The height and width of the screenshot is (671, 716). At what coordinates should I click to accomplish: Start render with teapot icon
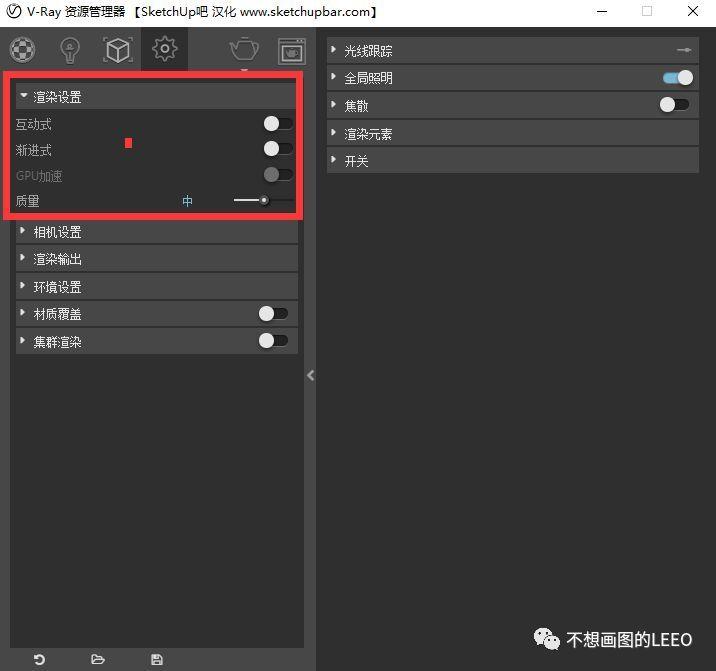tap(244, 49)
